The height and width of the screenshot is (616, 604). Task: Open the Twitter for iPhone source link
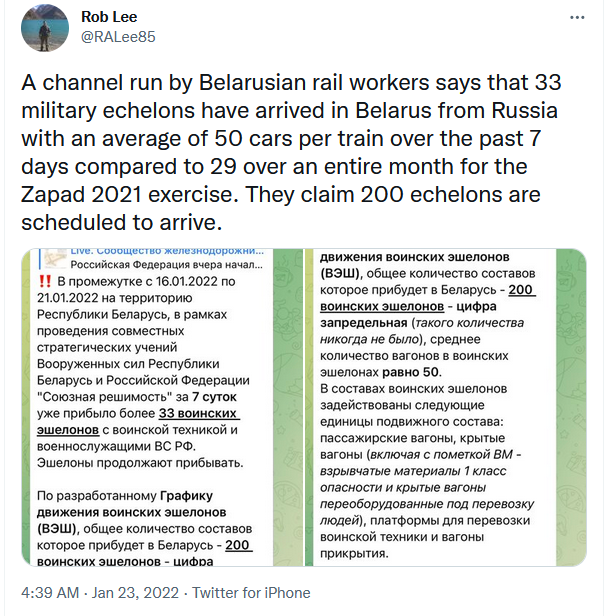click(251, 592)
